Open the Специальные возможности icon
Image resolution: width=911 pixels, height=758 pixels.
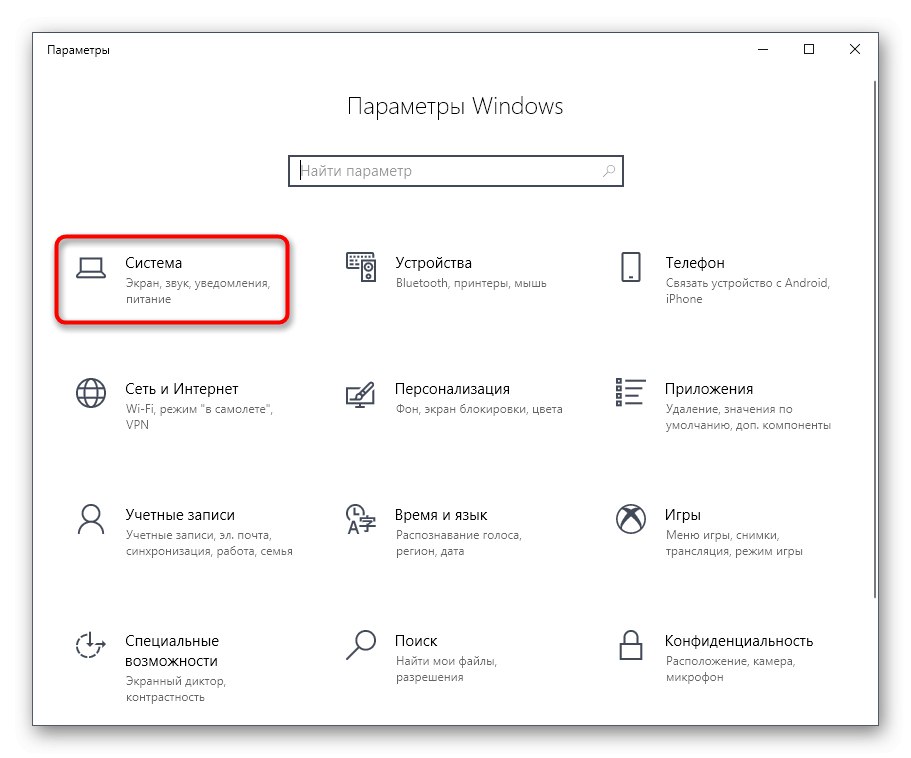(x=91, y=645)
